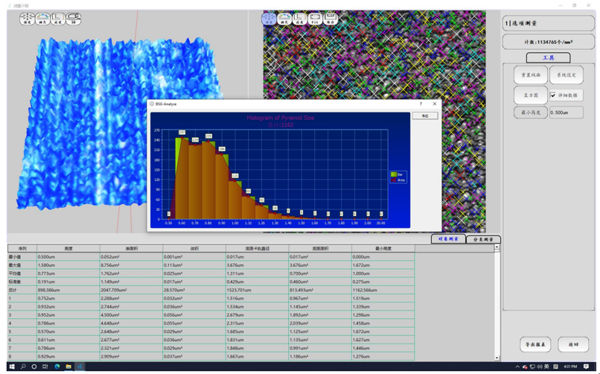
Task: Click the highlighted blue icon above the image view
Action: [269, 19]
